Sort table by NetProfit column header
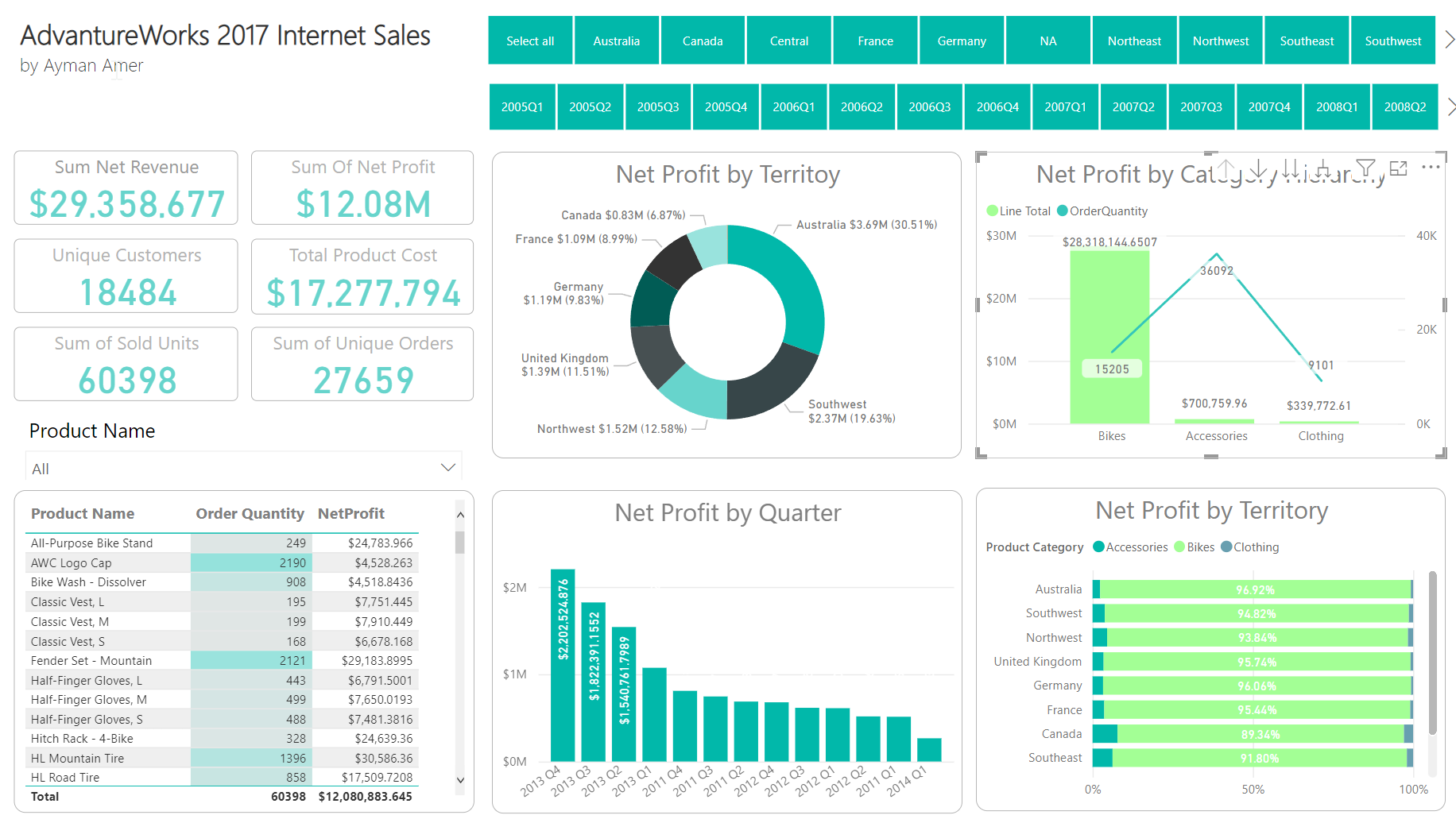1456x819 pixels. point(350,514)
